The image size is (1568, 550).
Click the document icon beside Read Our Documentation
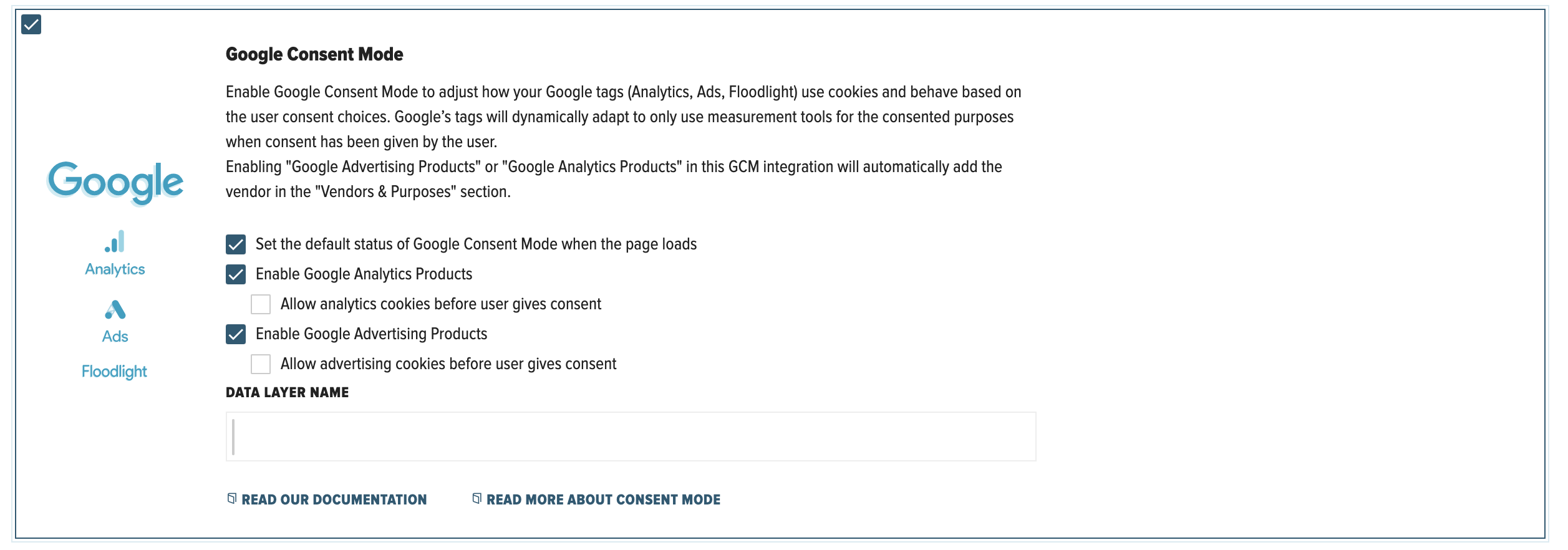click(231, 499)
